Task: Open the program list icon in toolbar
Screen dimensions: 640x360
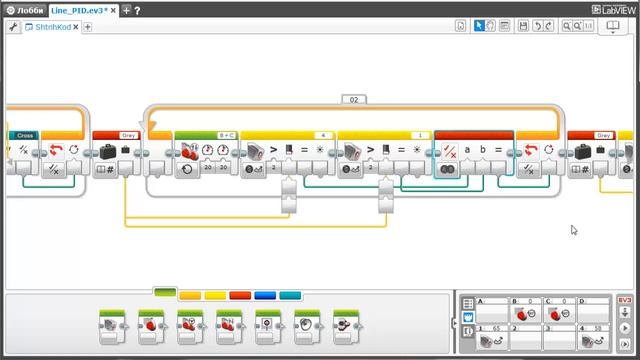Action: pyautogui.click(x=460, y=26)
